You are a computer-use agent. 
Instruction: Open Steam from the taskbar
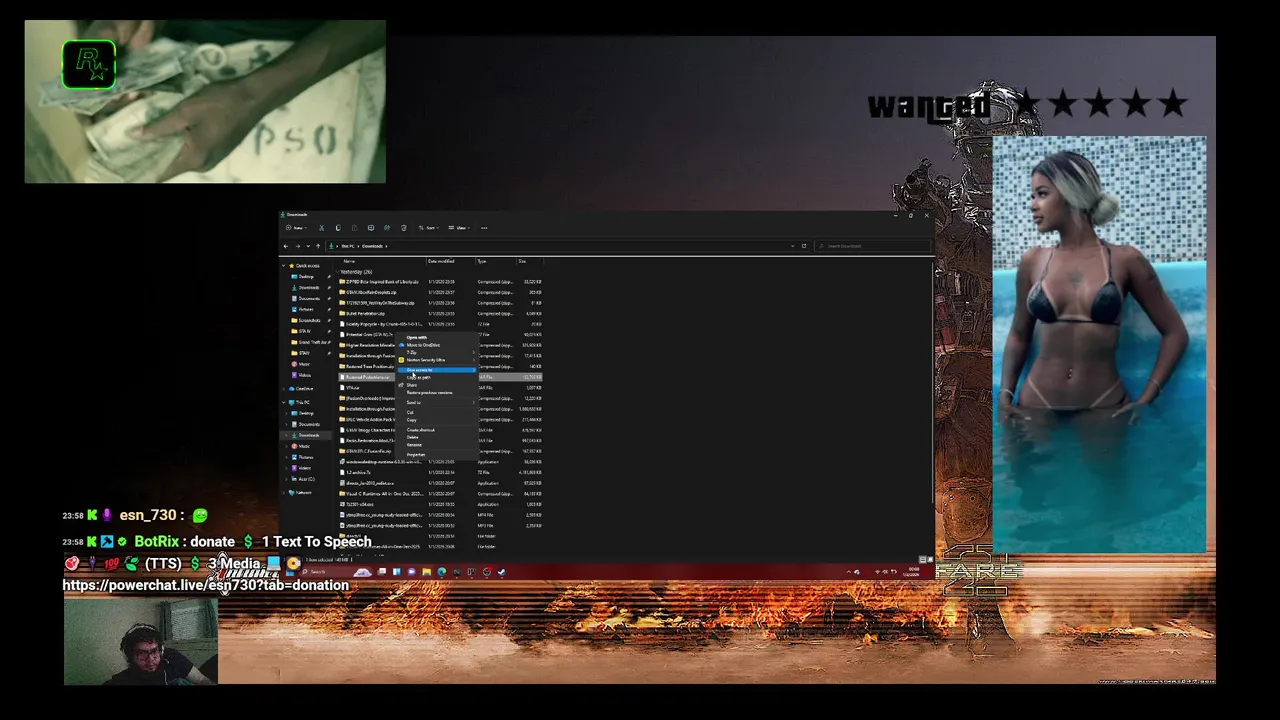501,572
